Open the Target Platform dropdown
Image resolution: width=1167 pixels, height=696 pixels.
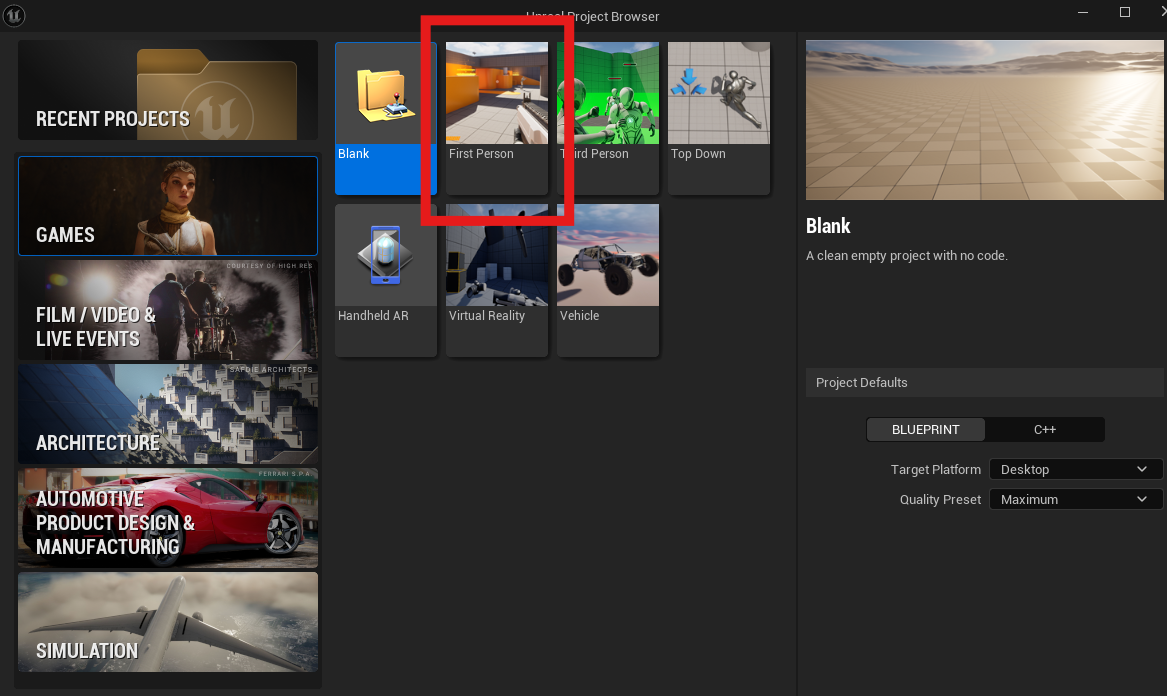pyautogui.click(x=1075, y=469)
